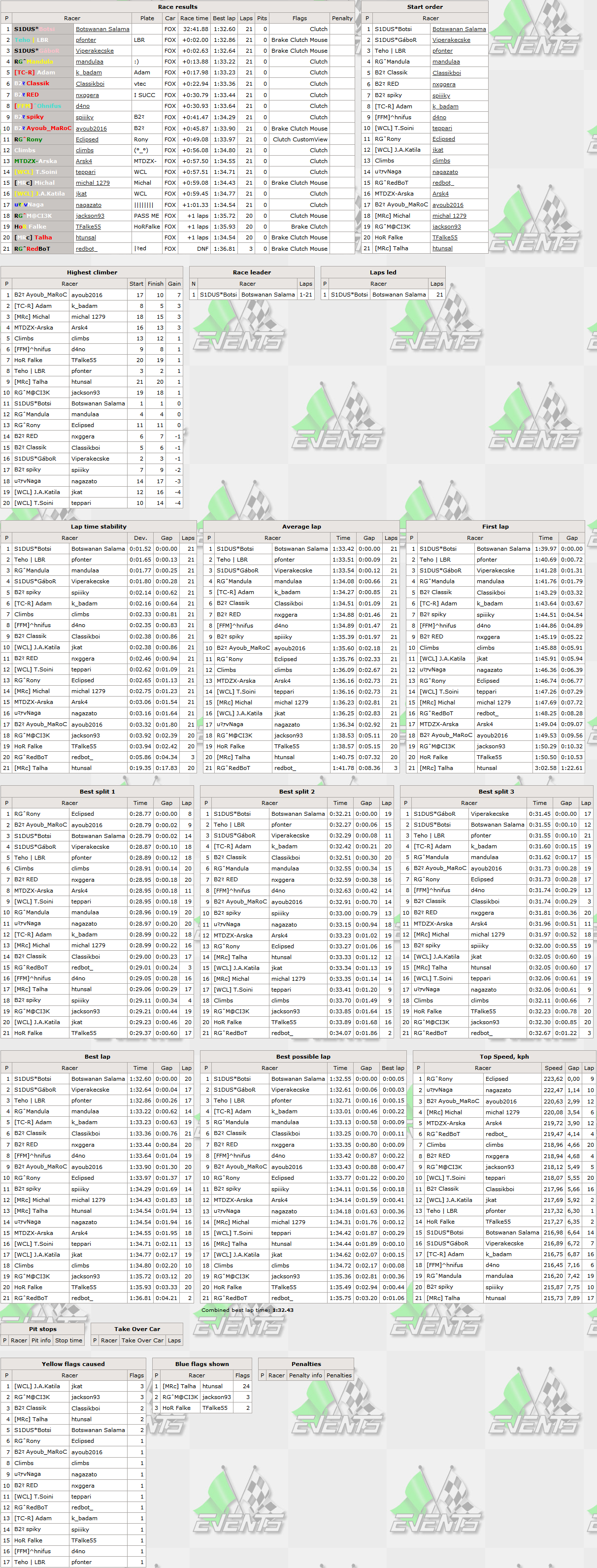Click the 'Yellow flags caused' table title
The image size is (597, 1568).
click(x=73, y=1364)
